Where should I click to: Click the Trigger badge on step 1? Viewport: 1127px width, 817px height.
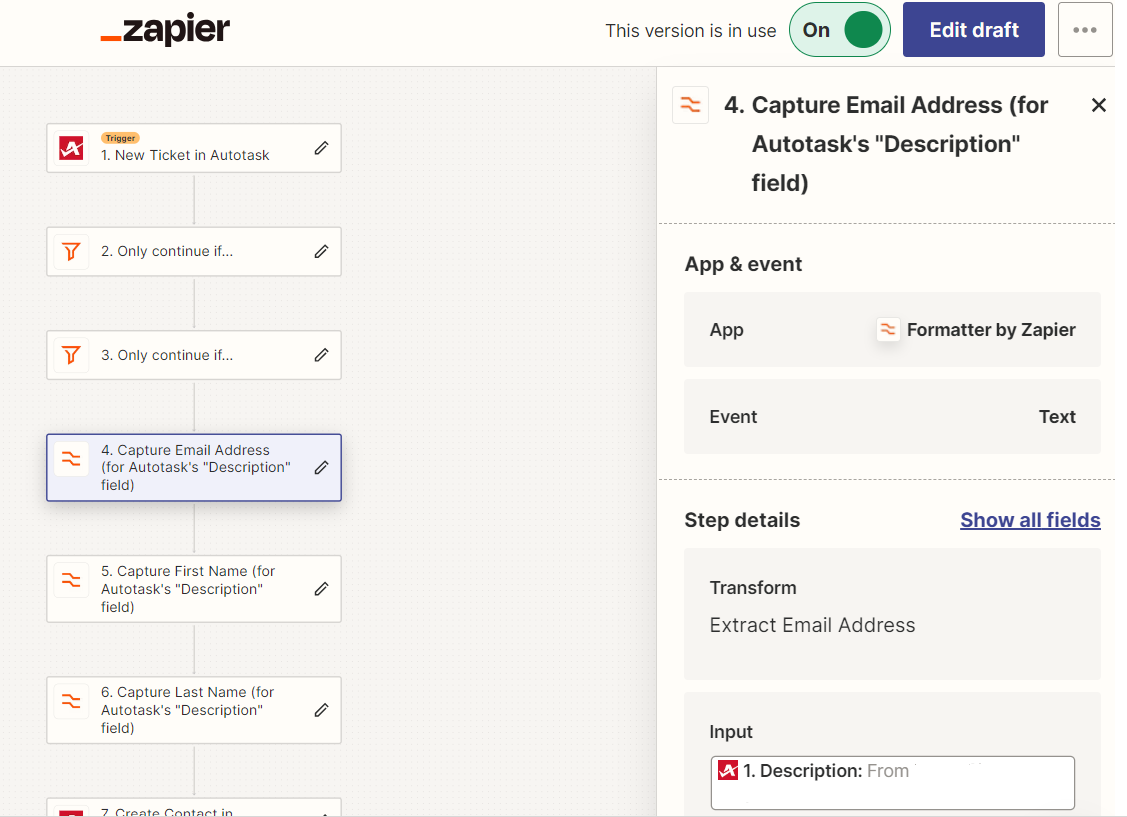coord(120,138)
